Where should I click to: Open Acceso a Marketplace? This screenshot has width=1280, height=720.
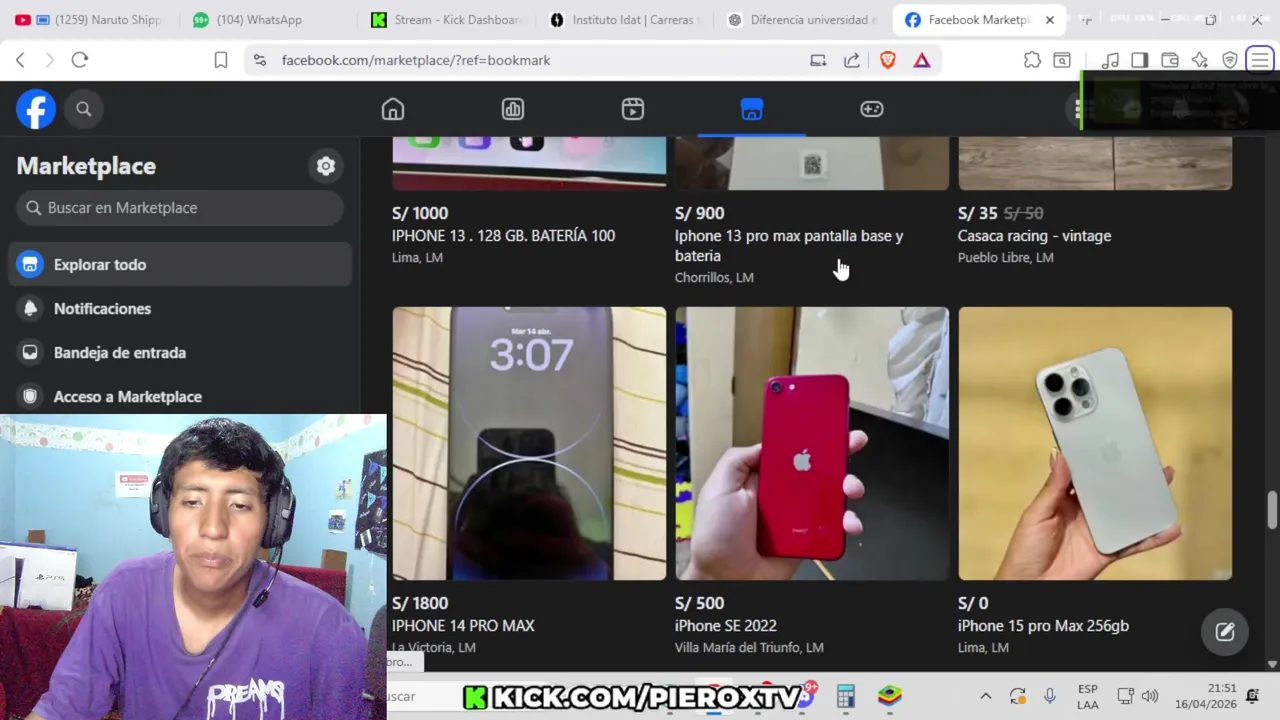coord(180,397)
